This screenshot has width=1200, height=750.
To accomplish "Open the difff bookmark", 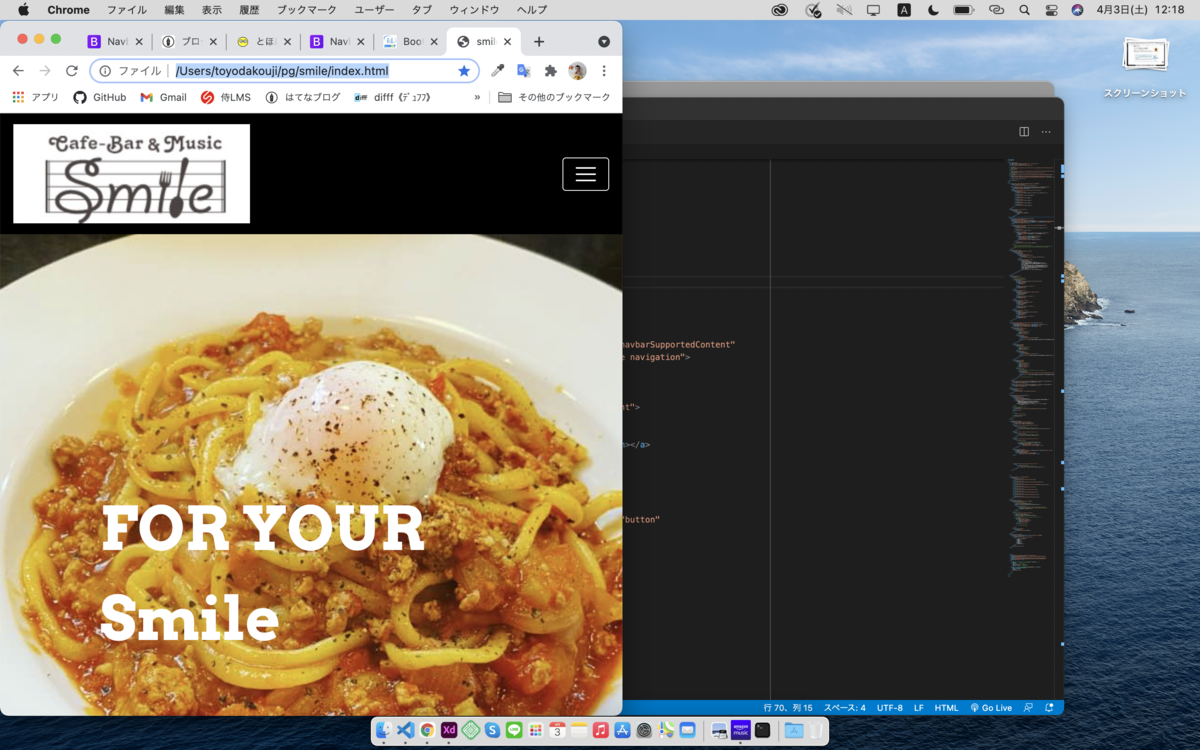I will tap(393, 97).
